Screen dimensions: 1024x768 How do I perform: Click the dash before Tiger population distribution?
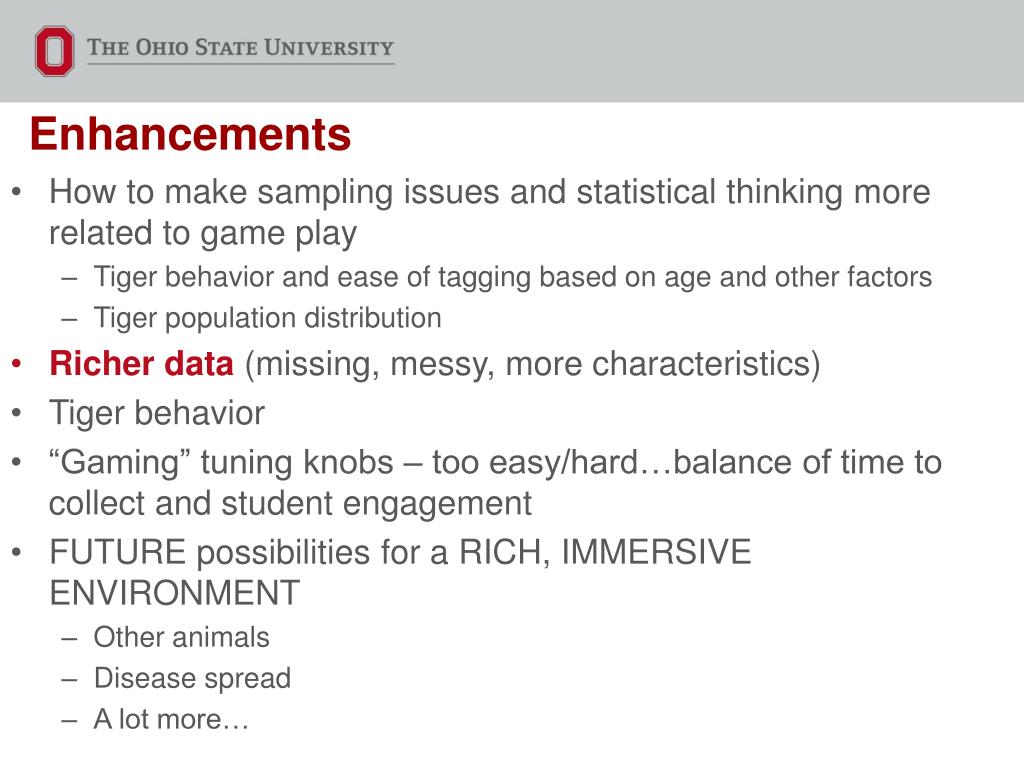click(69, 319)
